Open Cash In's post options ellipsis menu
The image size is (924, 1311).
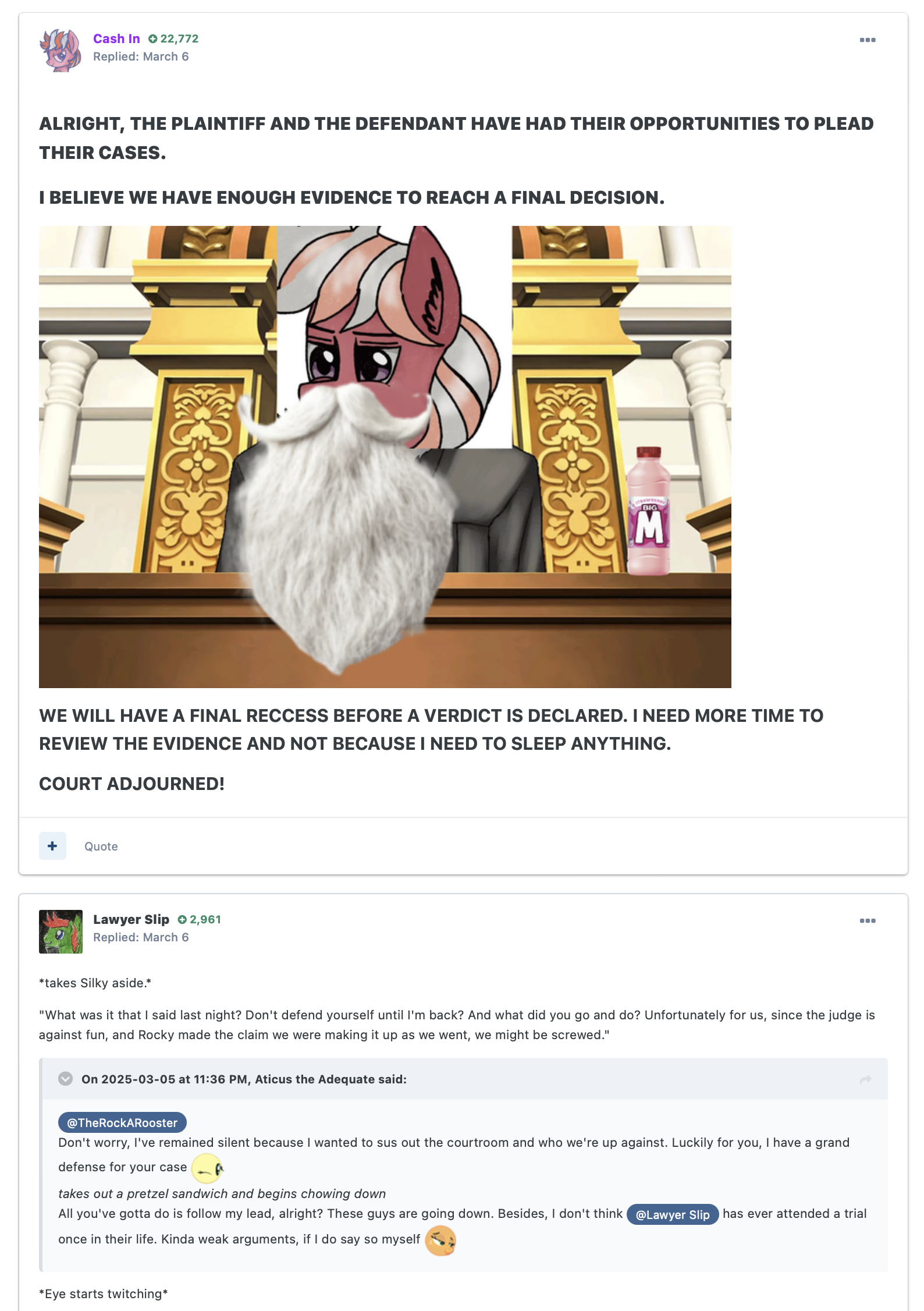pos(867,40)
